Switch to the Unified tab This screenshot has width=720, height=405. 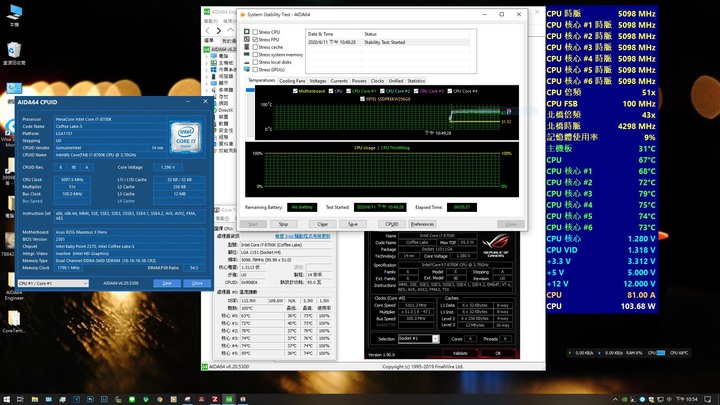point(396,81)
